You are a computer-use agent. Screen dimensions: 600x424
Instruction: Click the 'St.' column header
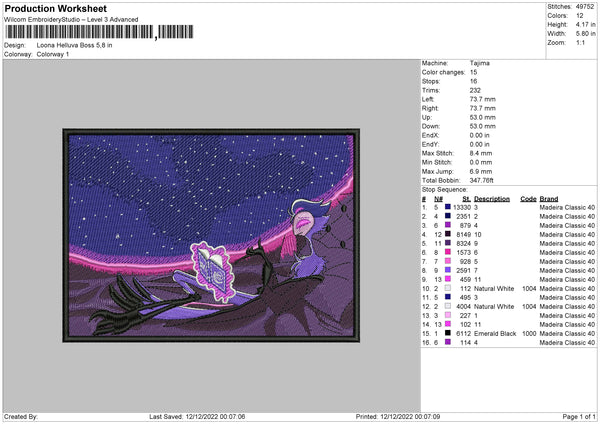click(466, 199)
